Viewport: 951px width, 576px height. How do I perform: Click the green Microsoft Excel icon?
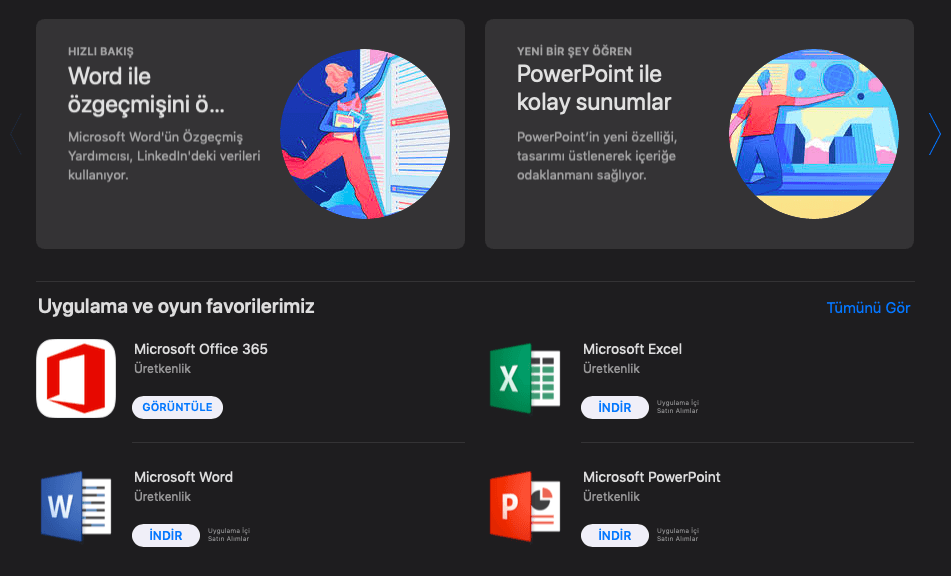click(525, 378)
